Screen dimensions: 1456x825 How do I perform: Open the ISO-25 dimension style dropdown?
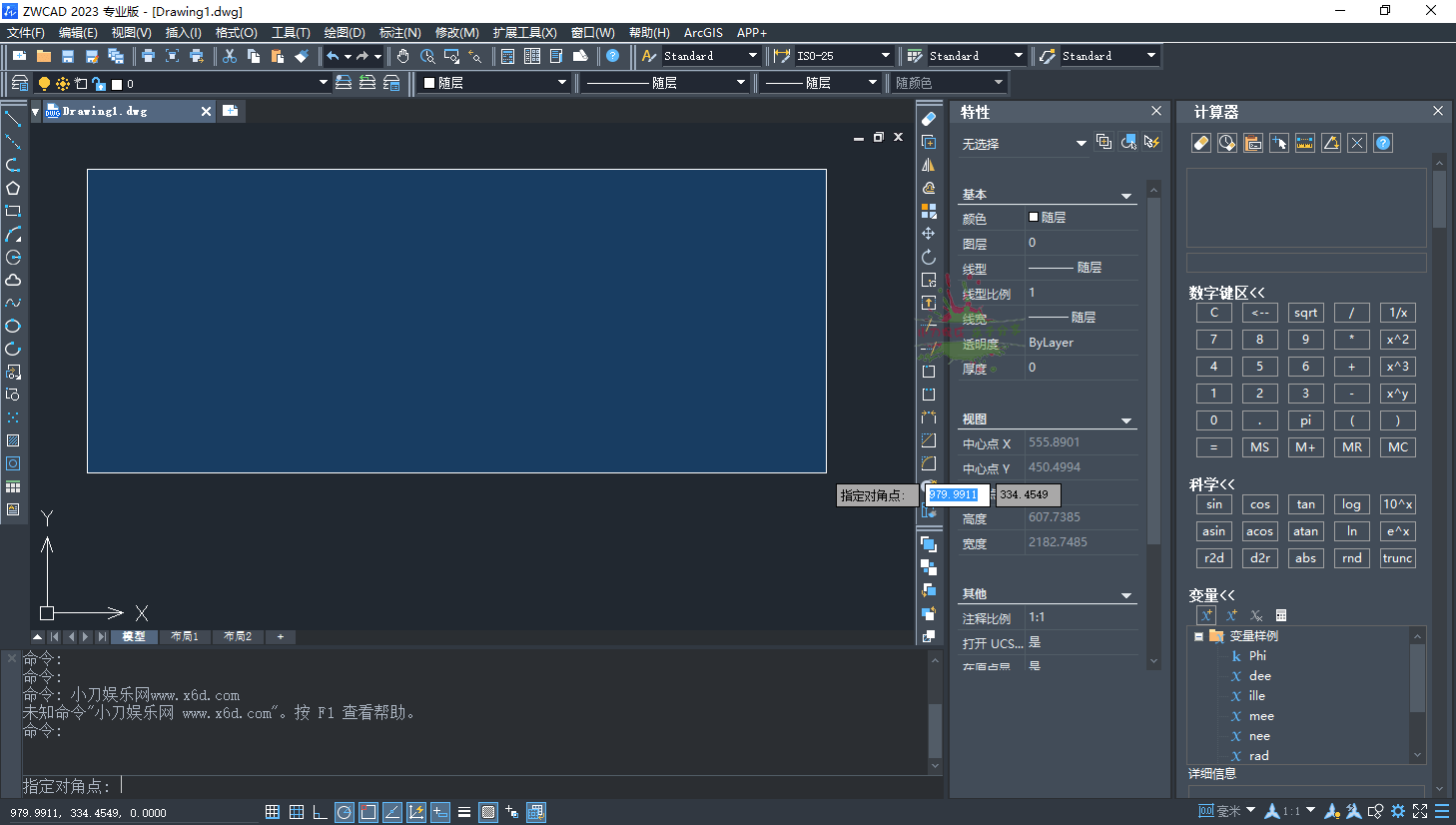coord(885,56)
